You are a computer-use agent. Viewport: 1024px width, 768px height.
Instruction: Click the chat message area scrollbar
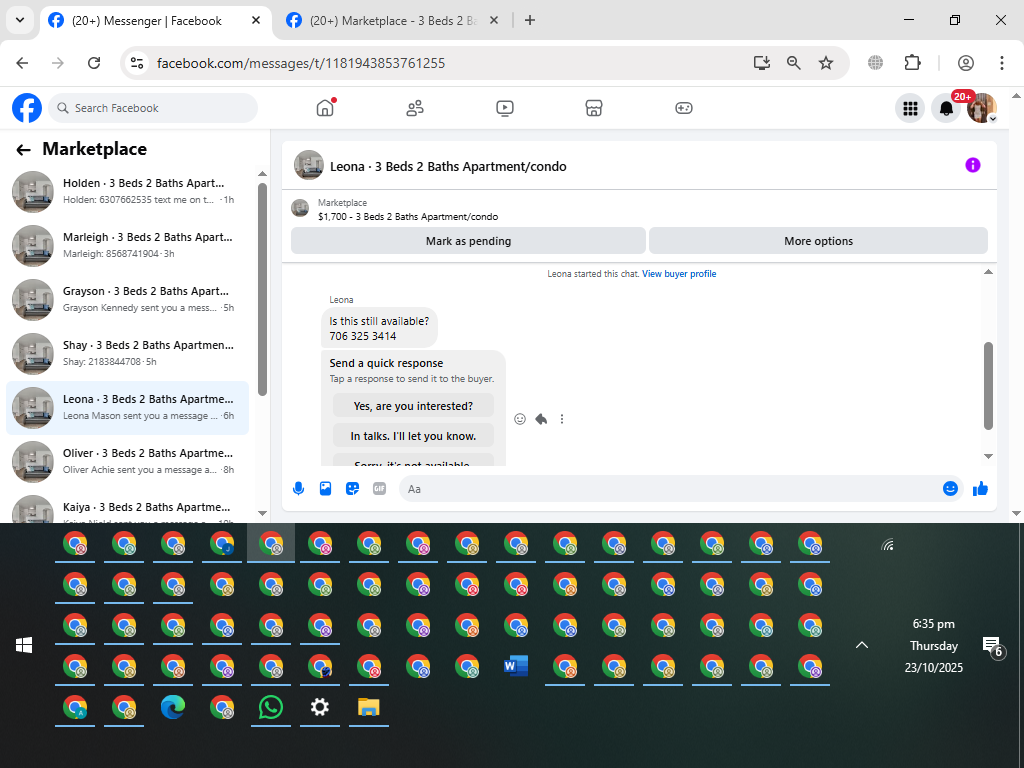[x=988, y=385]
